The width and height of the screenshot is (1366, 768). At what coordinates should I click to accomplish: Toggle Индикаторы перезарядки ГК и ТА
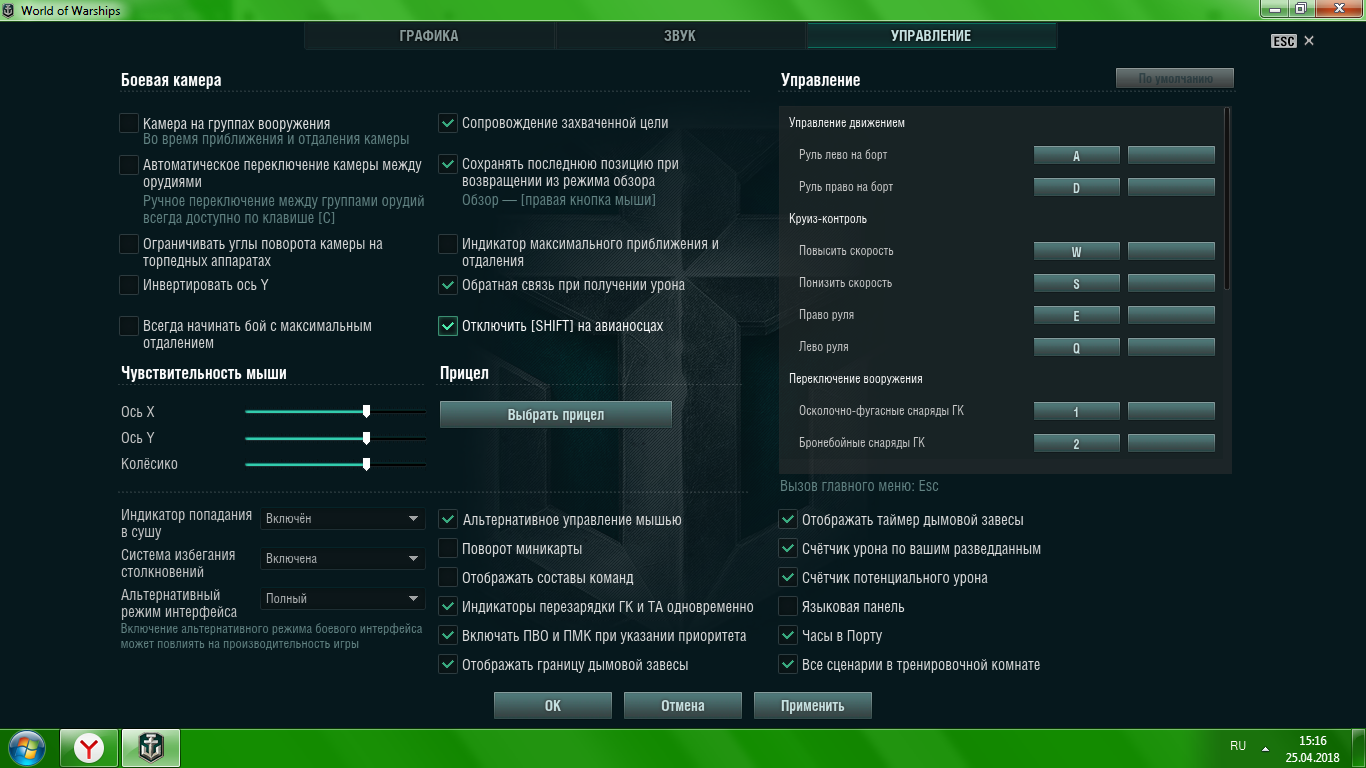(x=448, y=607)
